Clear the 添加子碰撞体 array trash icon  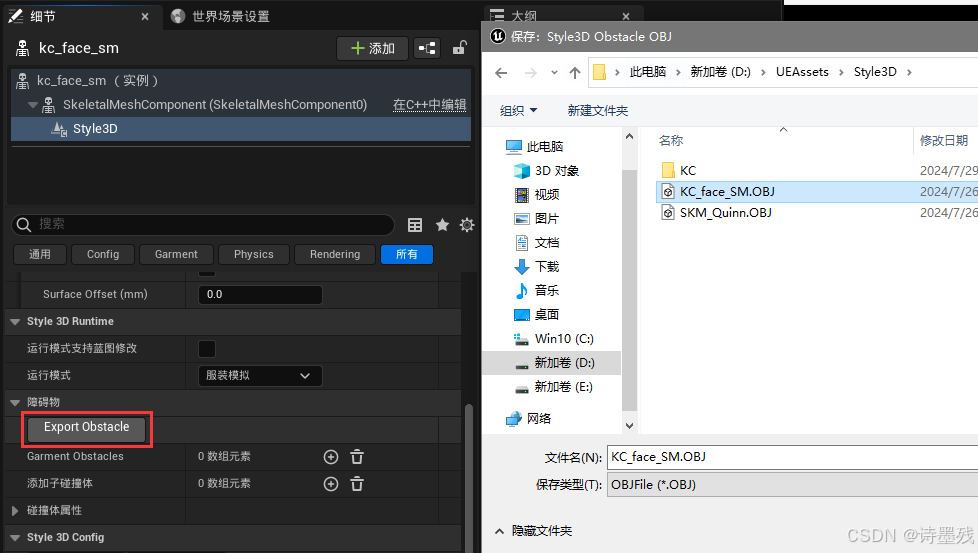pyautogui.click(x=357, y=484)
